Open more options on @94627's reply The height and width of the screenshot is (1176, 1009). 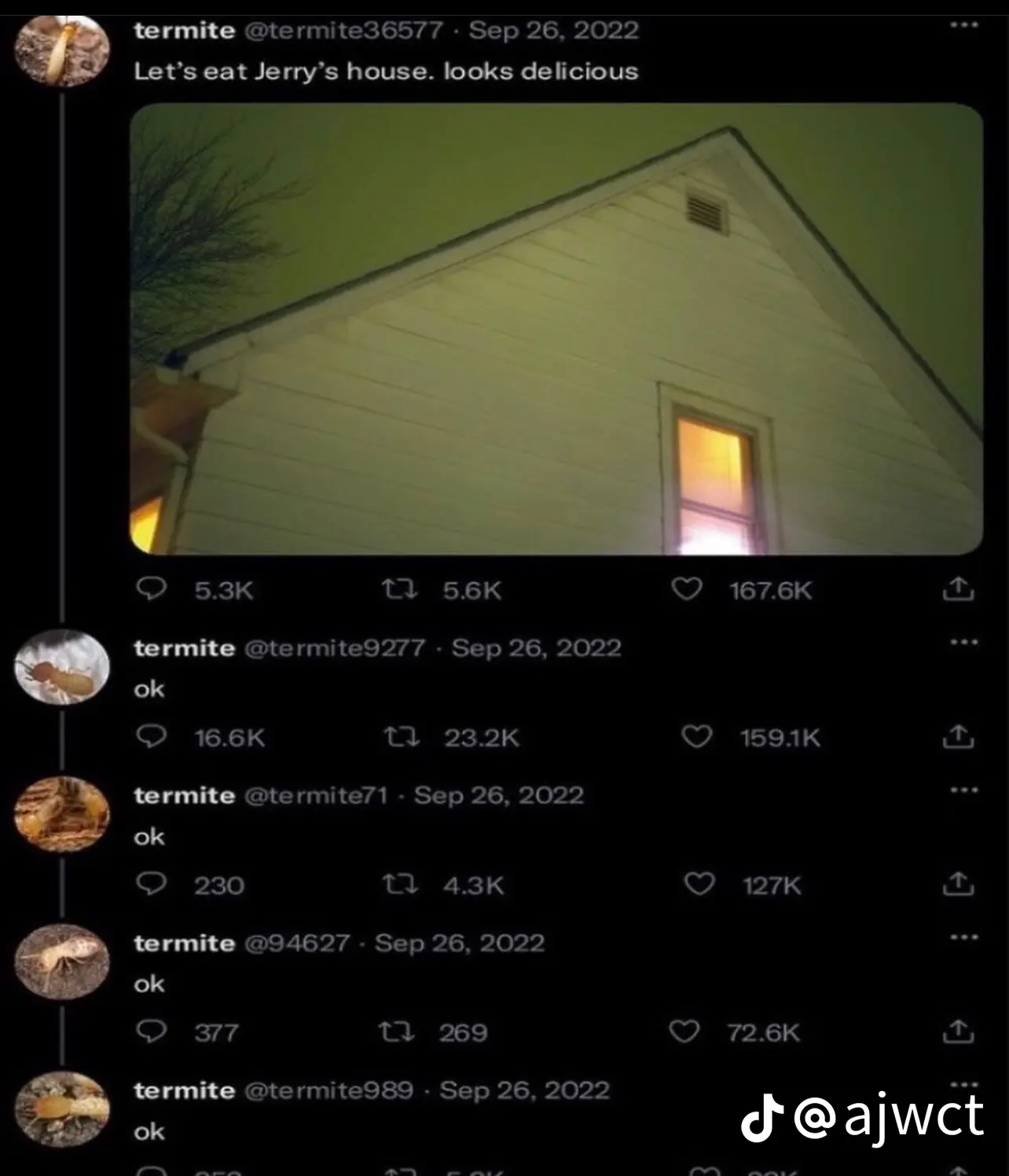pos(963,936)
